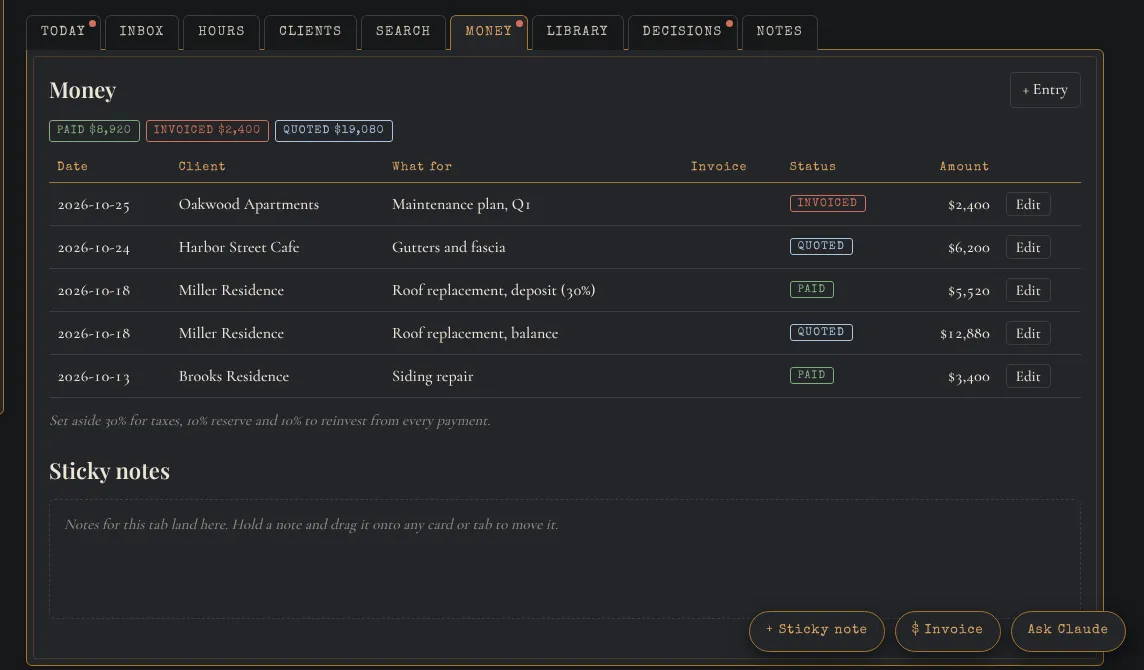Viewport: 1144px width, 670px height.
Task: Open the LIBRARY tab
Action: coord(577,31)
